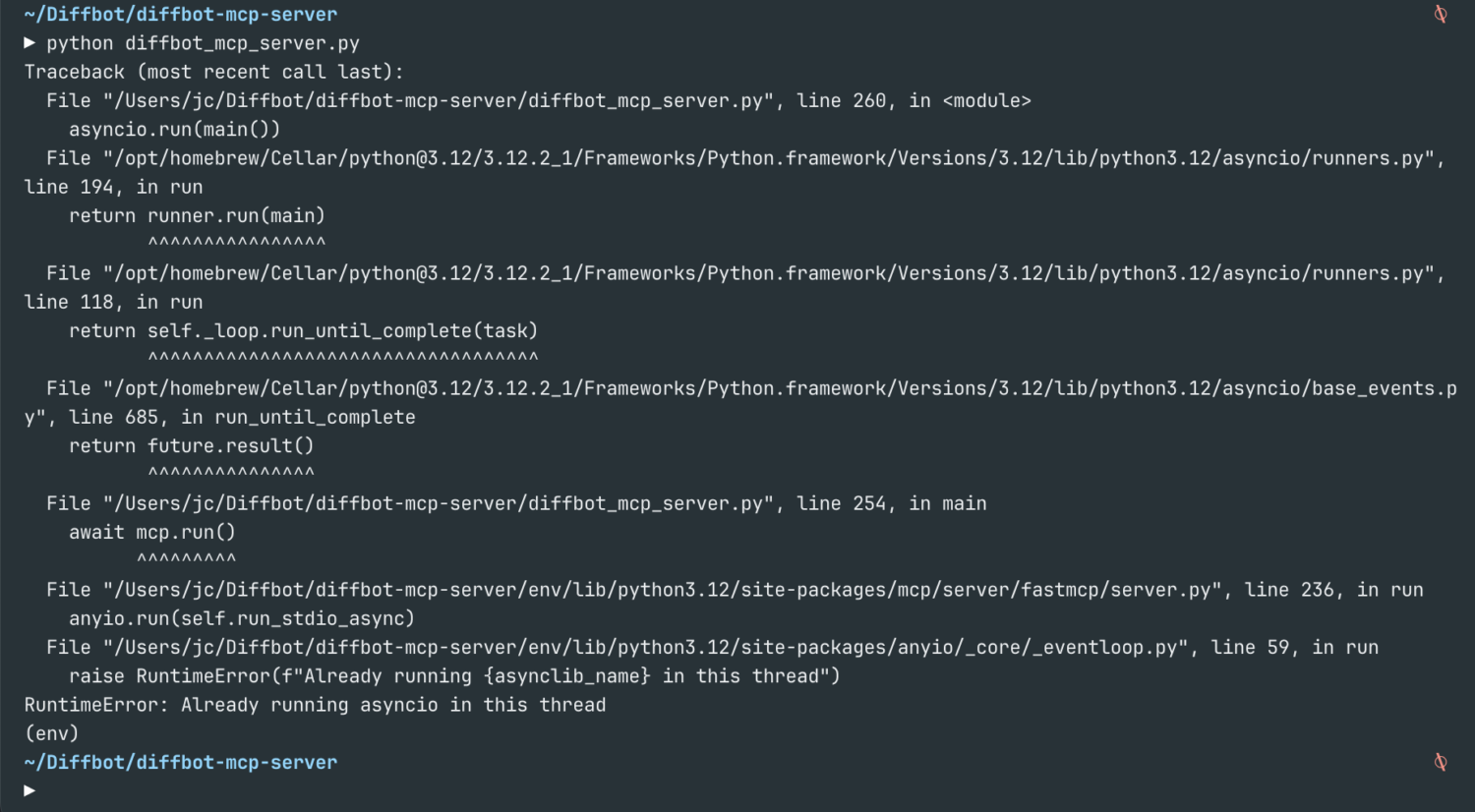Click the 'anyio.run(self.run_stdio_async)' code line

click(x=242, y=618)
